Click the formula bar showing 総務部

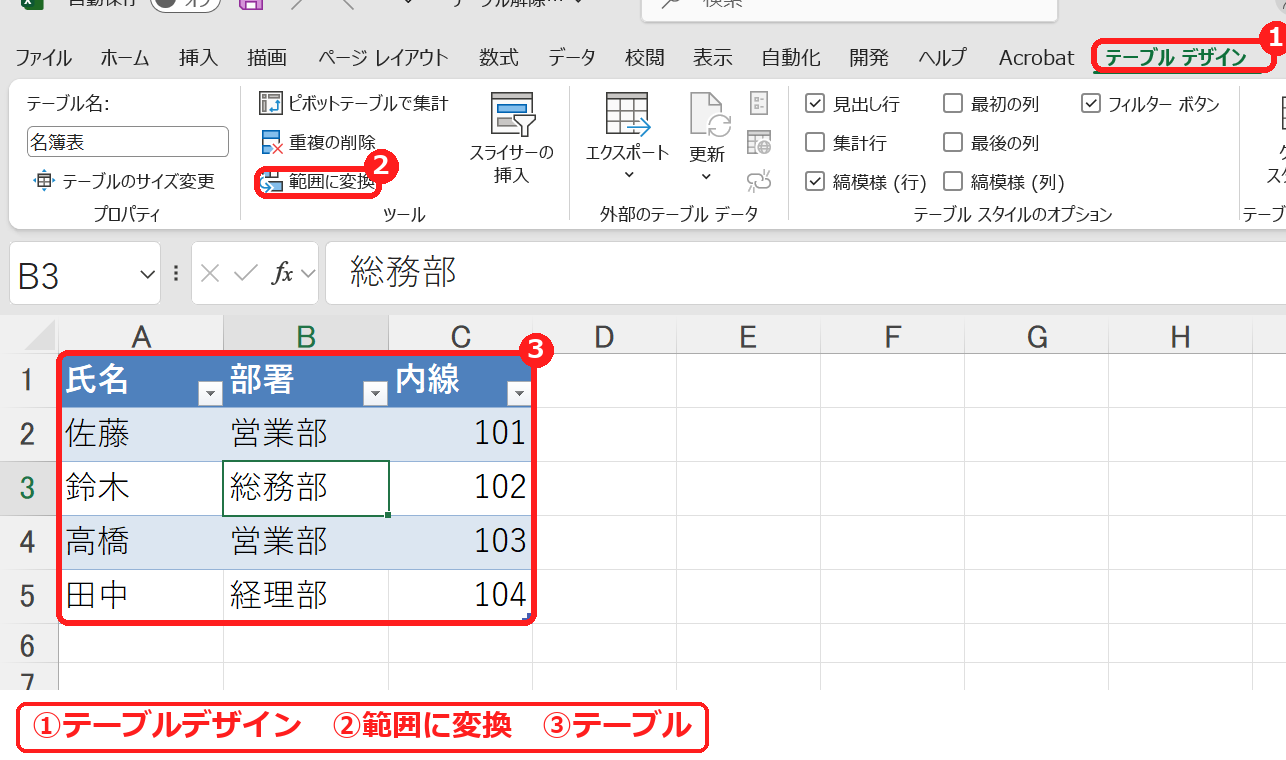tap(805, 273)
